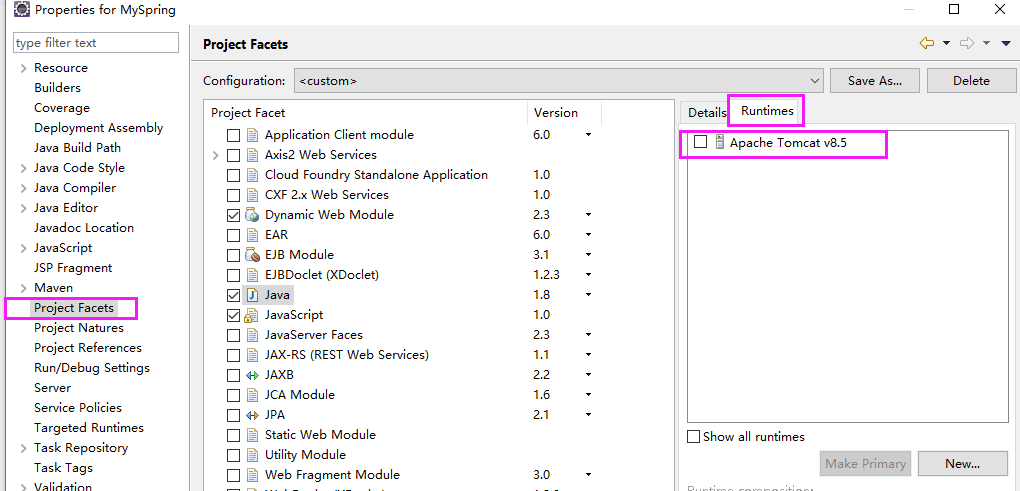Open the EAR version dropdown
The image size is (1020, 491).
[588, 235]
